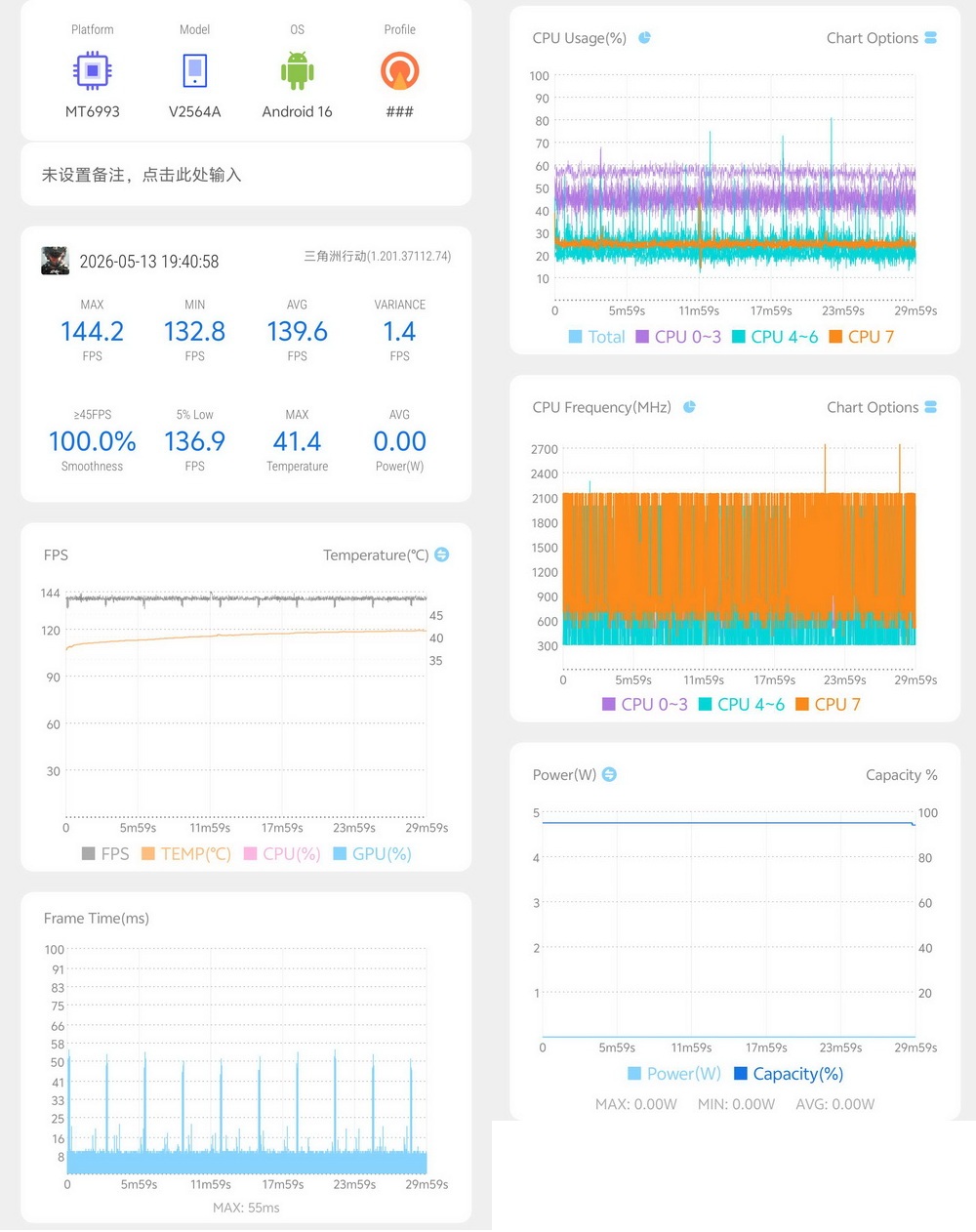976x1232 pixels.
Task: Click the CPU Usage Chart Options stack icon
Action: point(930,38)
